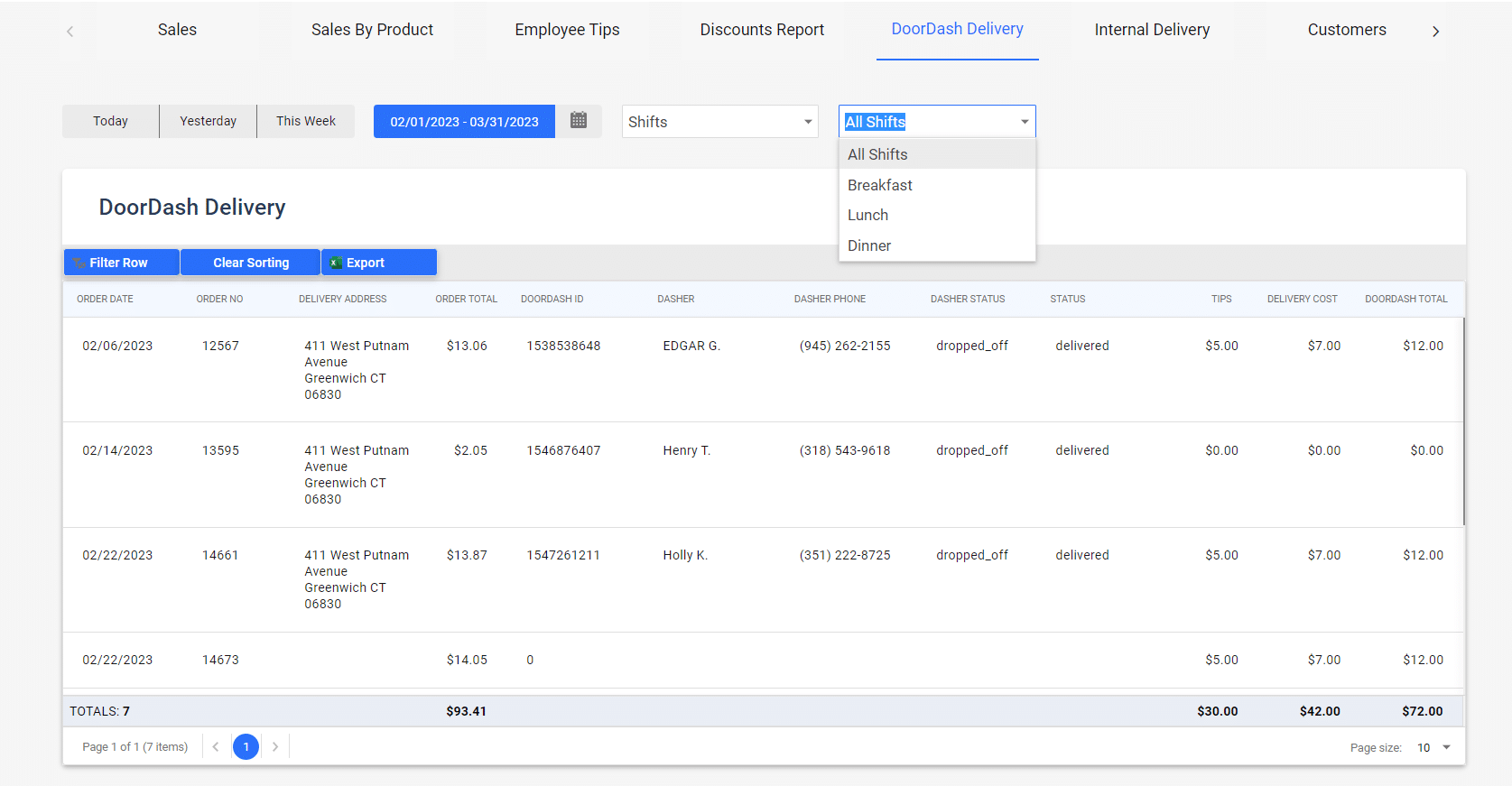Open the Internal Delivery tab
The height and width of the screenshot is (786, 1512).
[1152, 30]
